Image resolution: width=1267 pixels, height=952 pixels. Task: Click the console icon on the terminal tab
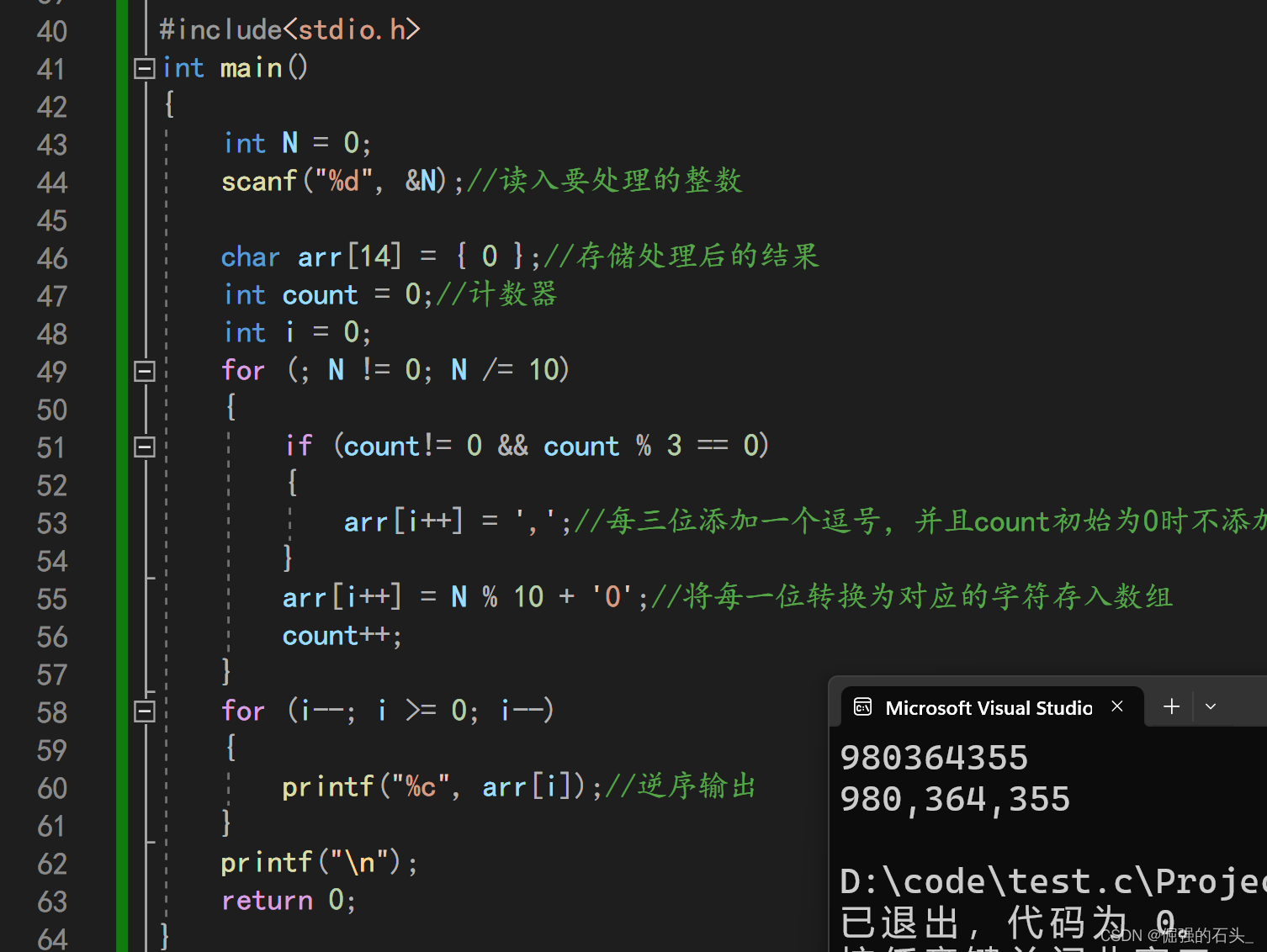pos(862,707)
